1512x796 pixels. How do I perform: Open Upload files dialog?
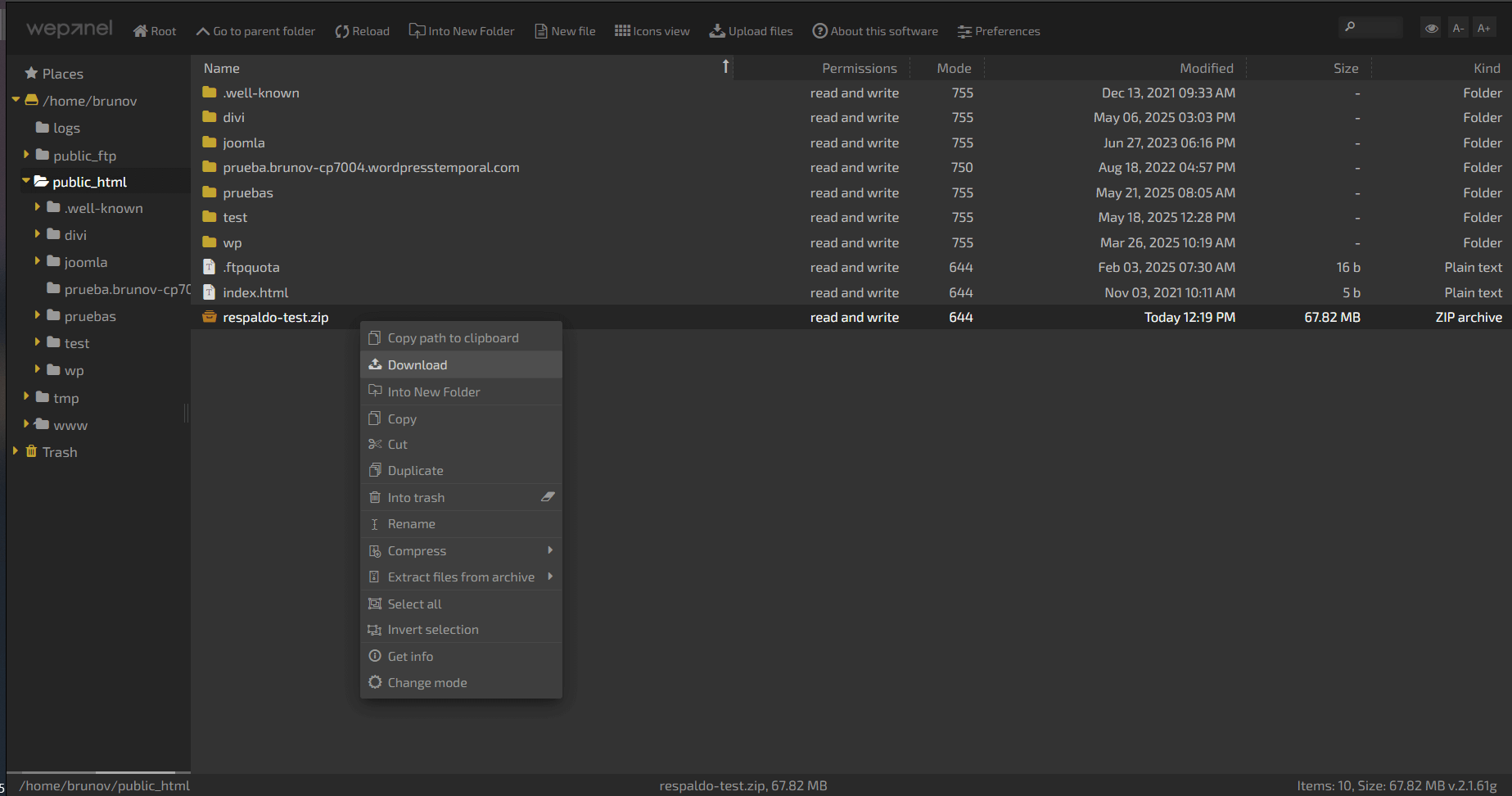pyautogui.click(x=751, y=31)
